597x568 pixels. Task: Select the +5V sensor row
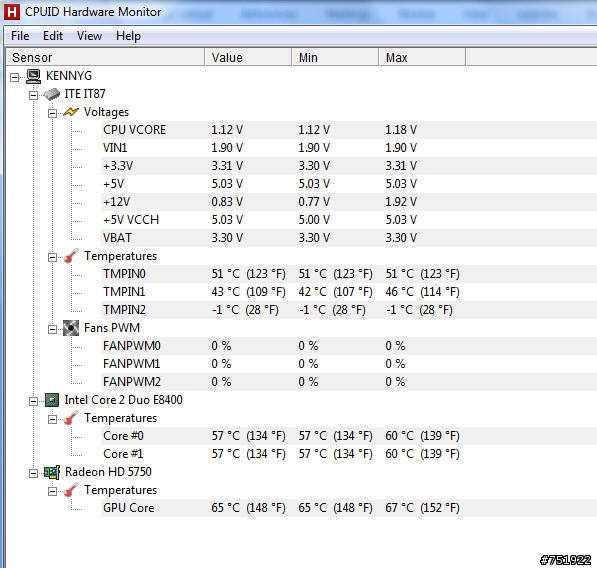tap(348, 184)
